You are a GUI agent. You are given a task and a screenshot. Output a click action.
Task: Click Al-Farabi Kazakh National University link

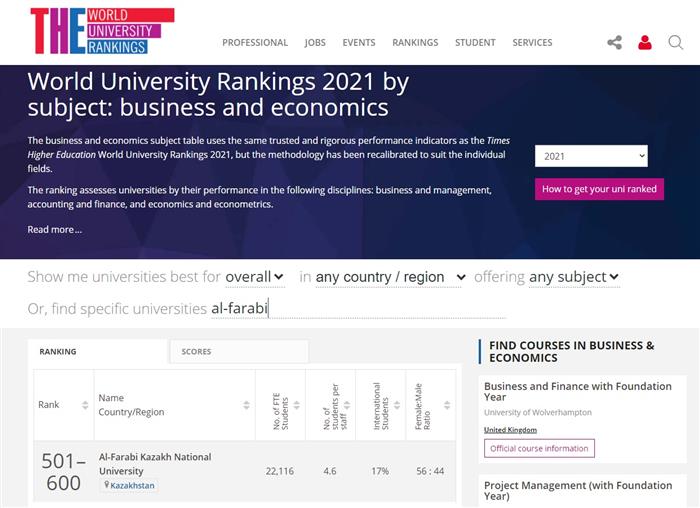click(155, 464)
